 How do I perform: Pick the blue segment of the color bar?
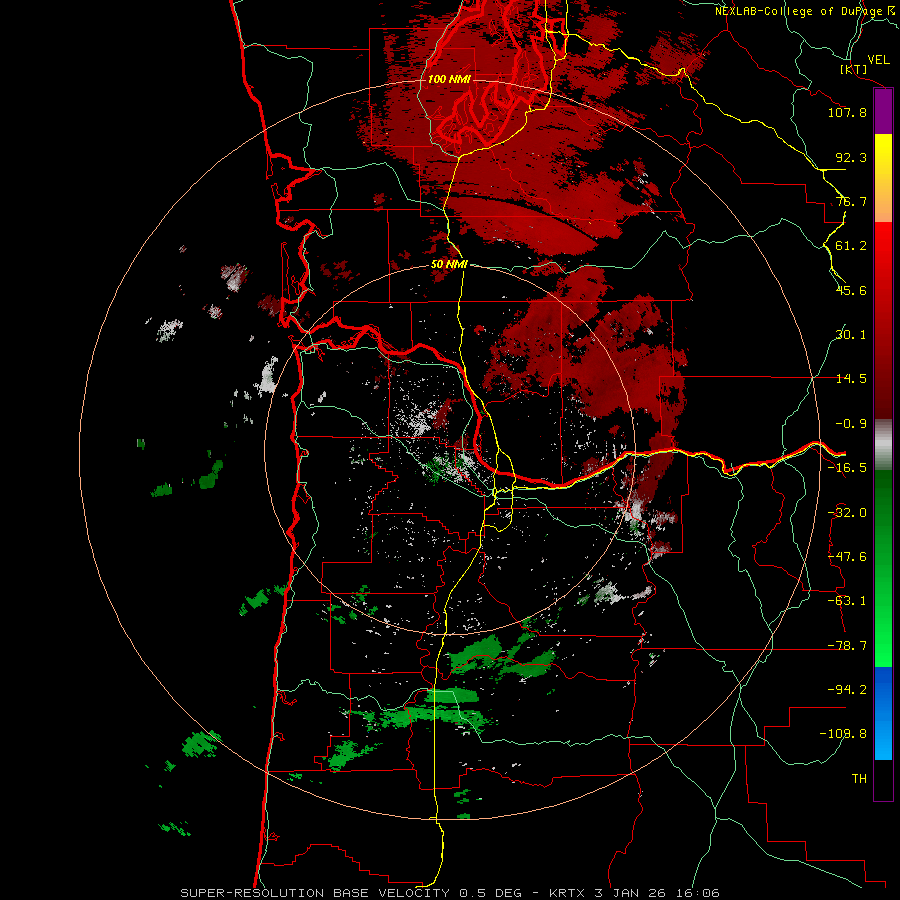pos(883,713)
